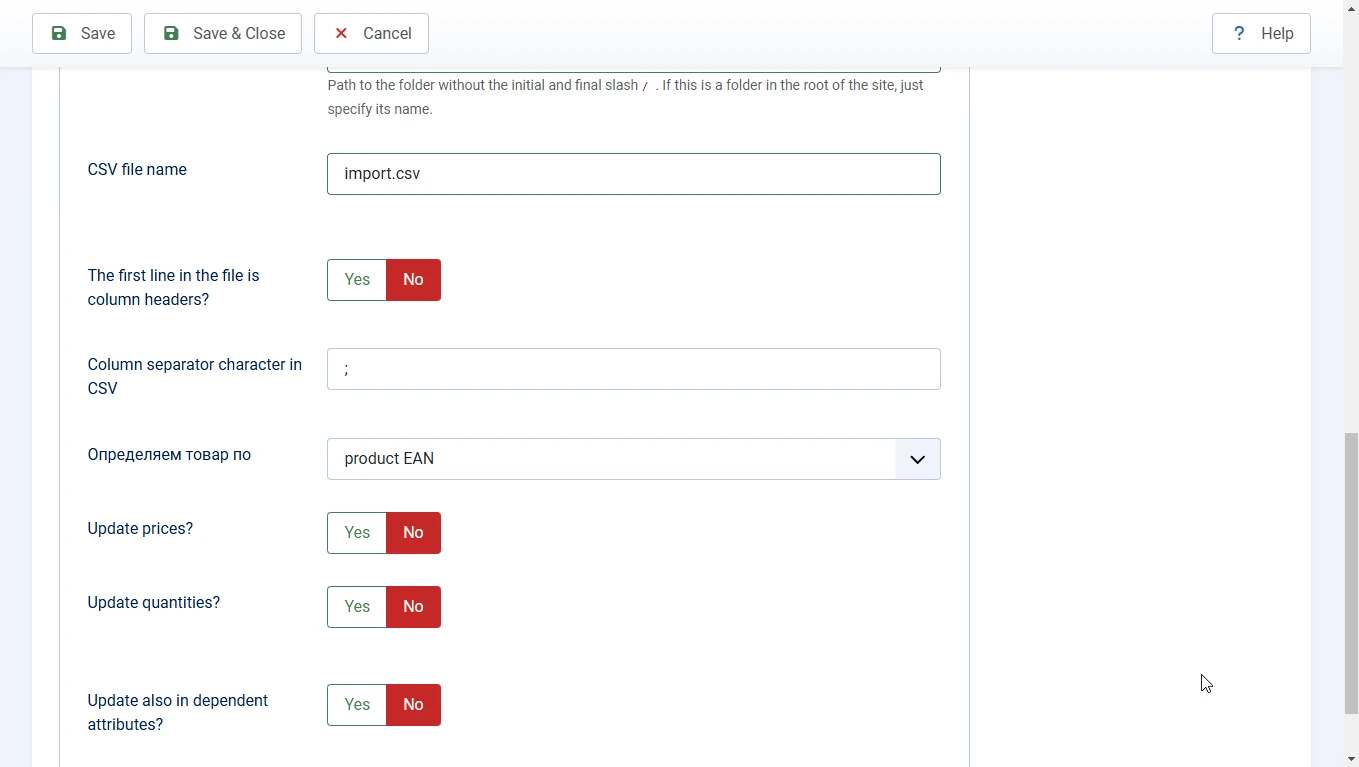Enable Update prices by choosing Yes
The height and width of the screenshot is (767, 1359).
357,533
